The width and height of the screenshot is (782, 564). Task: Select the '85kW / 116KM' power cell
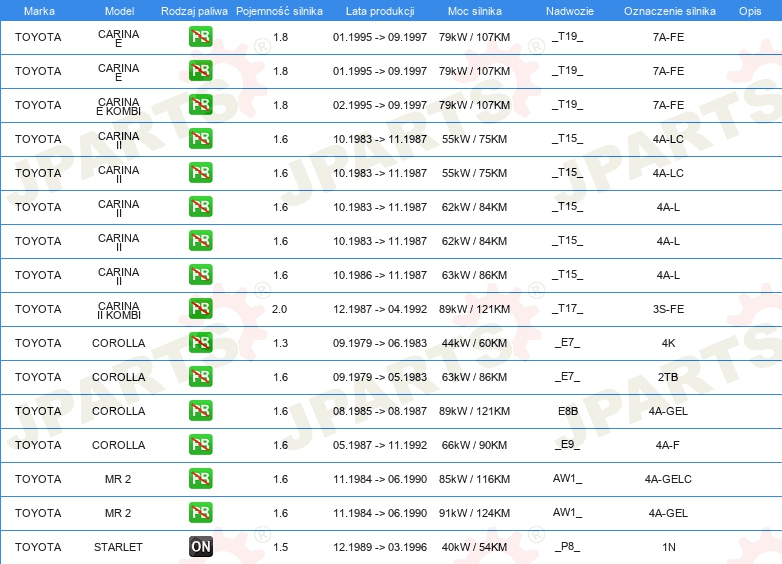click(x=474, y=479)
